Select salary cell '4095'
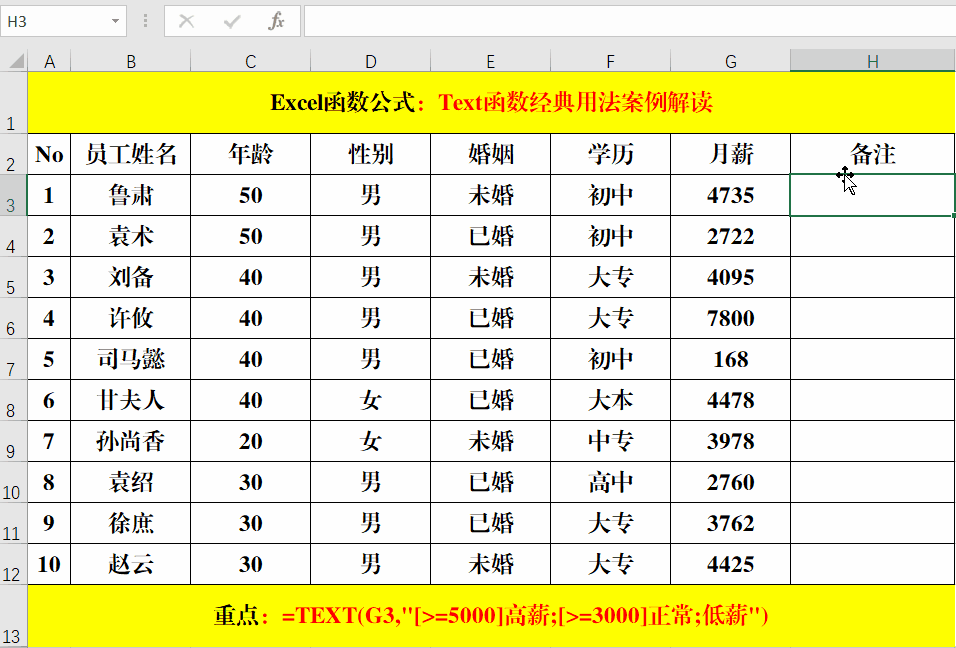956x648 pixels. pos(730,277)
